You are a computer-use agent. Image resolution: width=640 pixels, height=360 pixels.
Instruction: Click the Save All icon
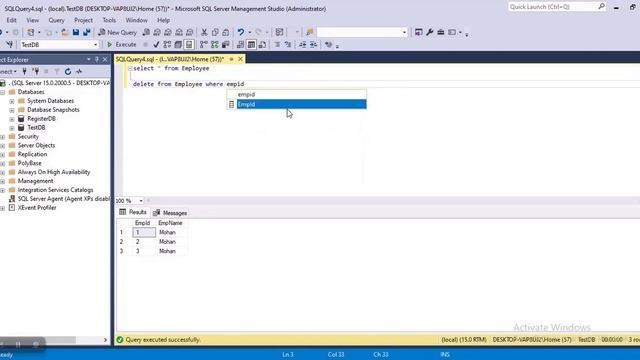coord(87,32)
